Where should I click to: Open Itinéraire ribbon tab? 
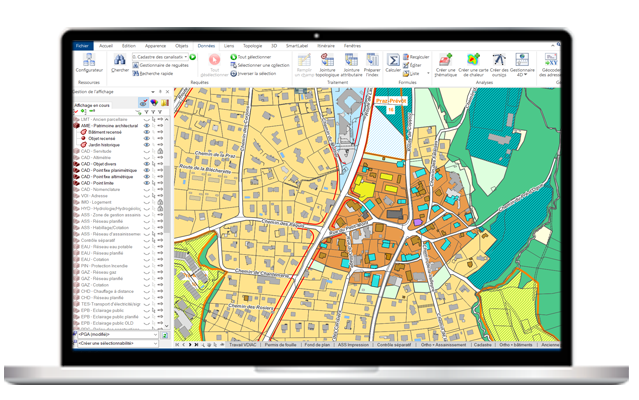pos(326,46)
